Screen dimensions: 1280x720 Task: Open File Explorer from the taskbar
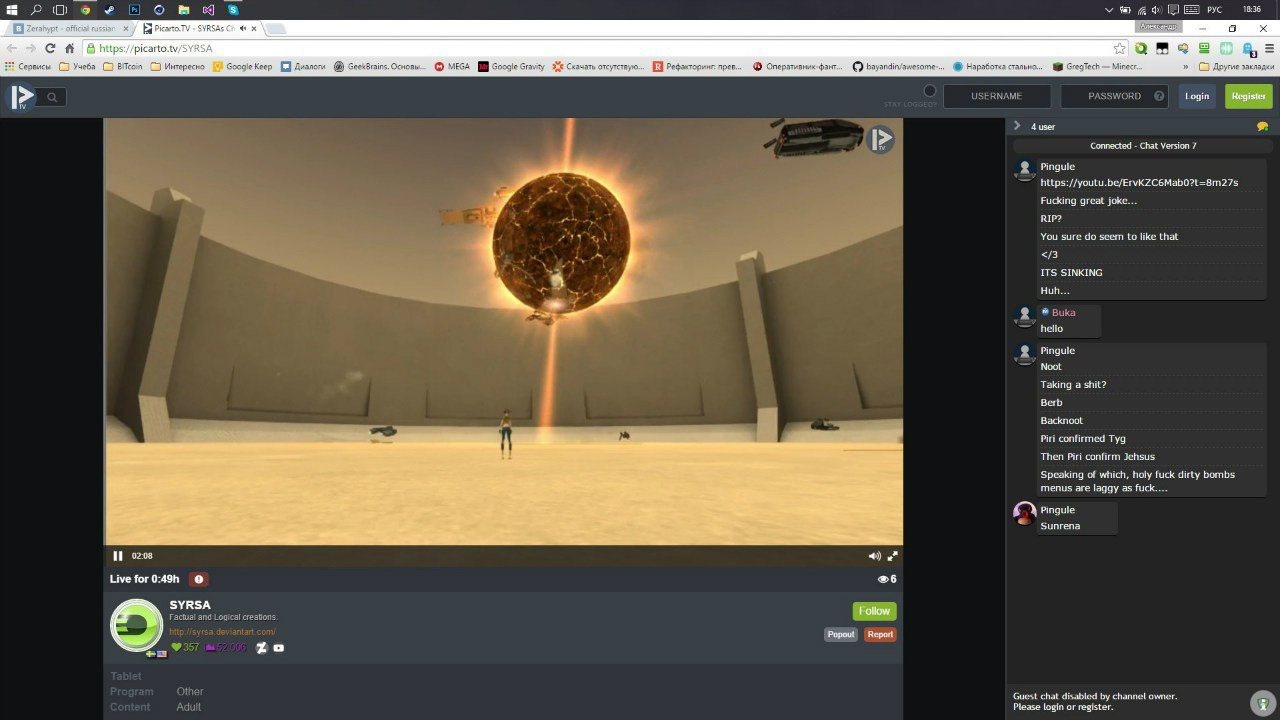click(184, 9)
